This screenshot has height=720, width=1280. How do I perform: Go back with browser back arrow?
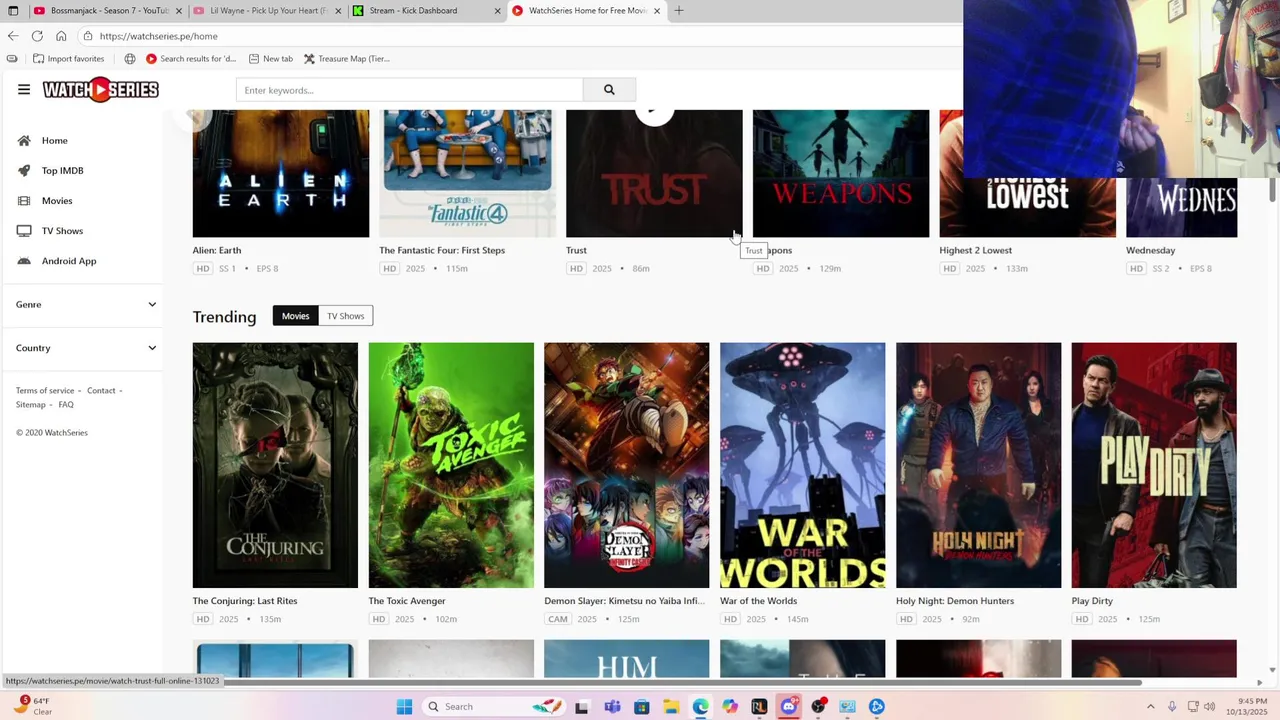click(x=13, y=36)
